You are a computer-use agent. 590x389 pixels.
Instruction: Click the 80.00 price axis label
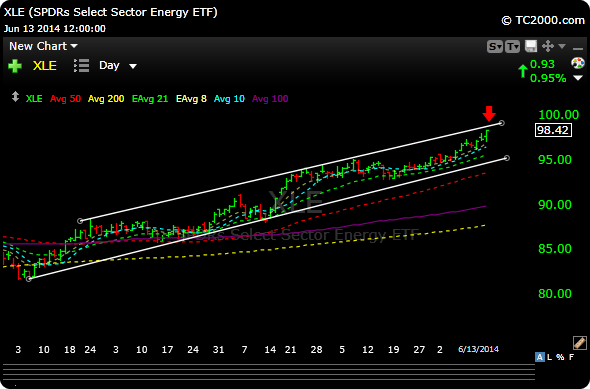coord(555,293)
